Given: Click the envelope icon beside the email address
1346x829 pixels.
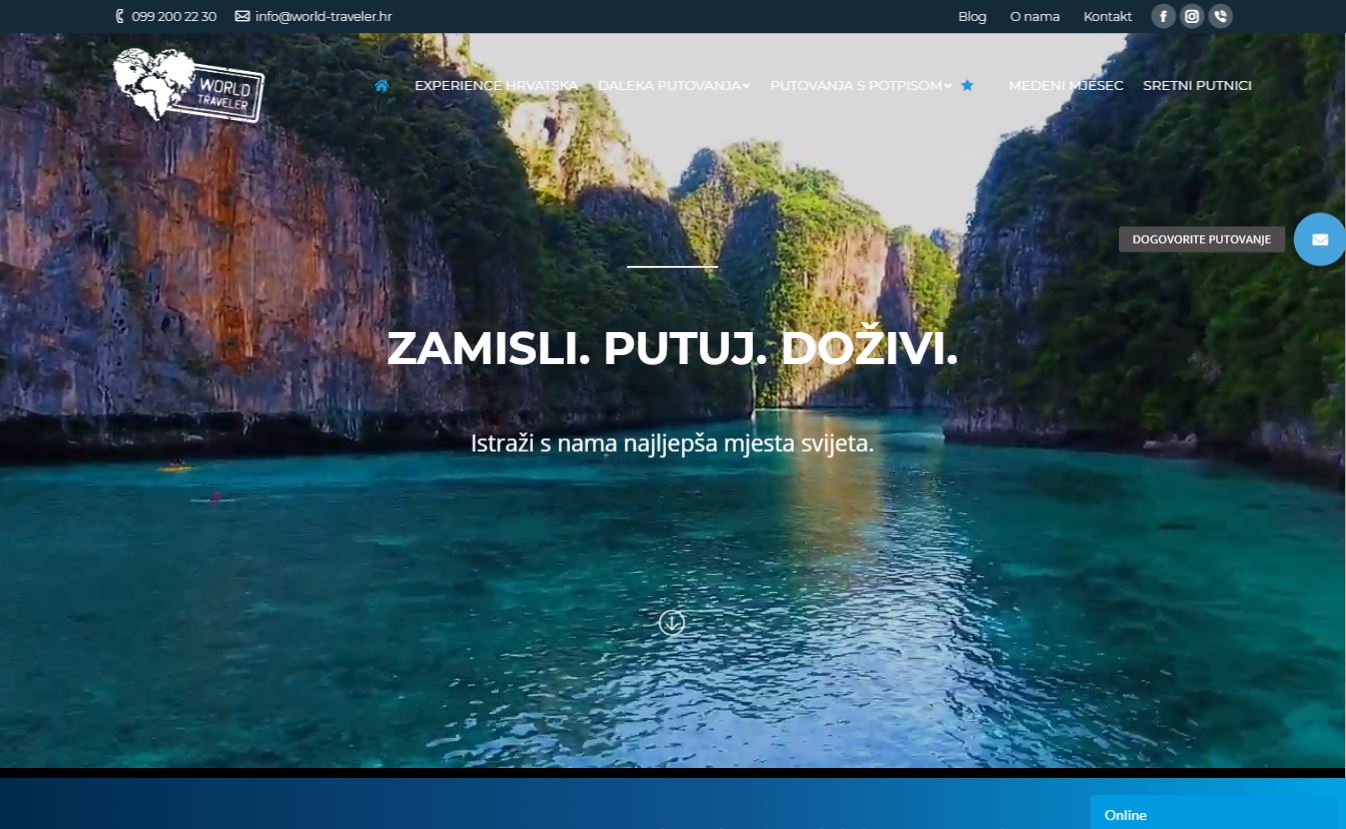Looking at the screenshot, I should (x=242, y=16).
